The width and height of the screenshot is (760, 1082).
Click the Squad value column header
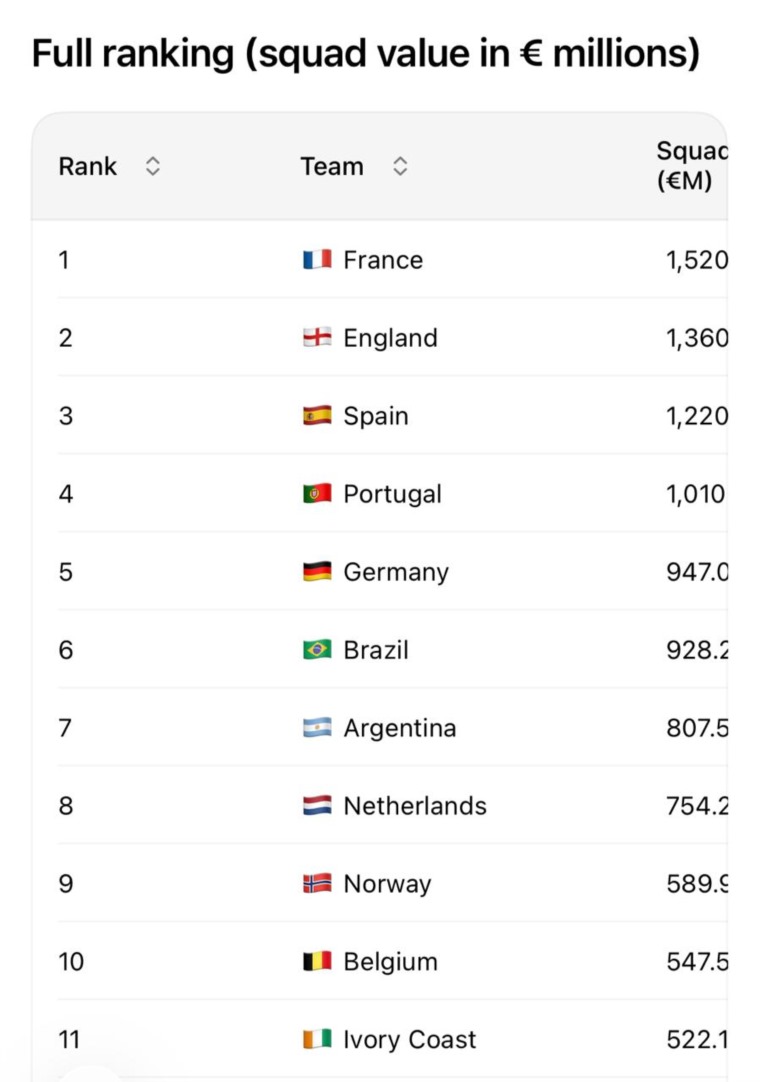pyautogui.click(x=691, y=166)
